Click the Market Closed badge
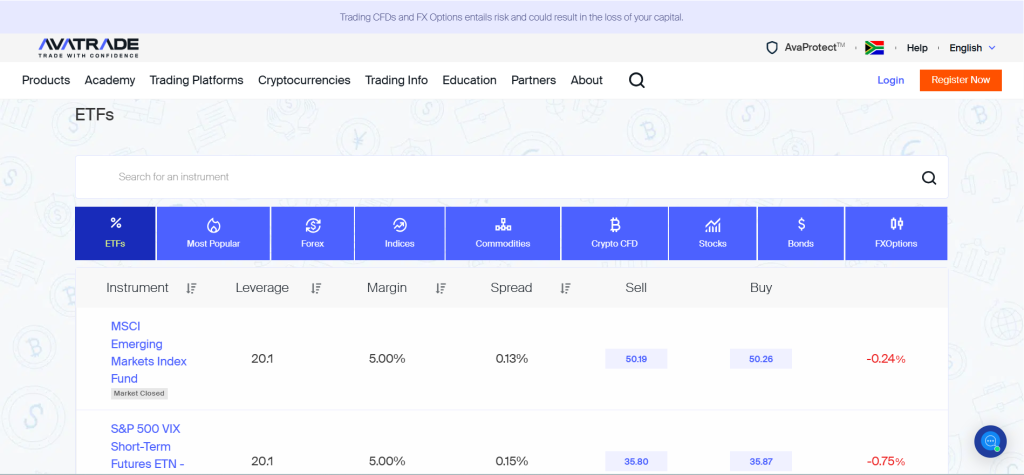 pyautogui.click(x=139, y=393)
